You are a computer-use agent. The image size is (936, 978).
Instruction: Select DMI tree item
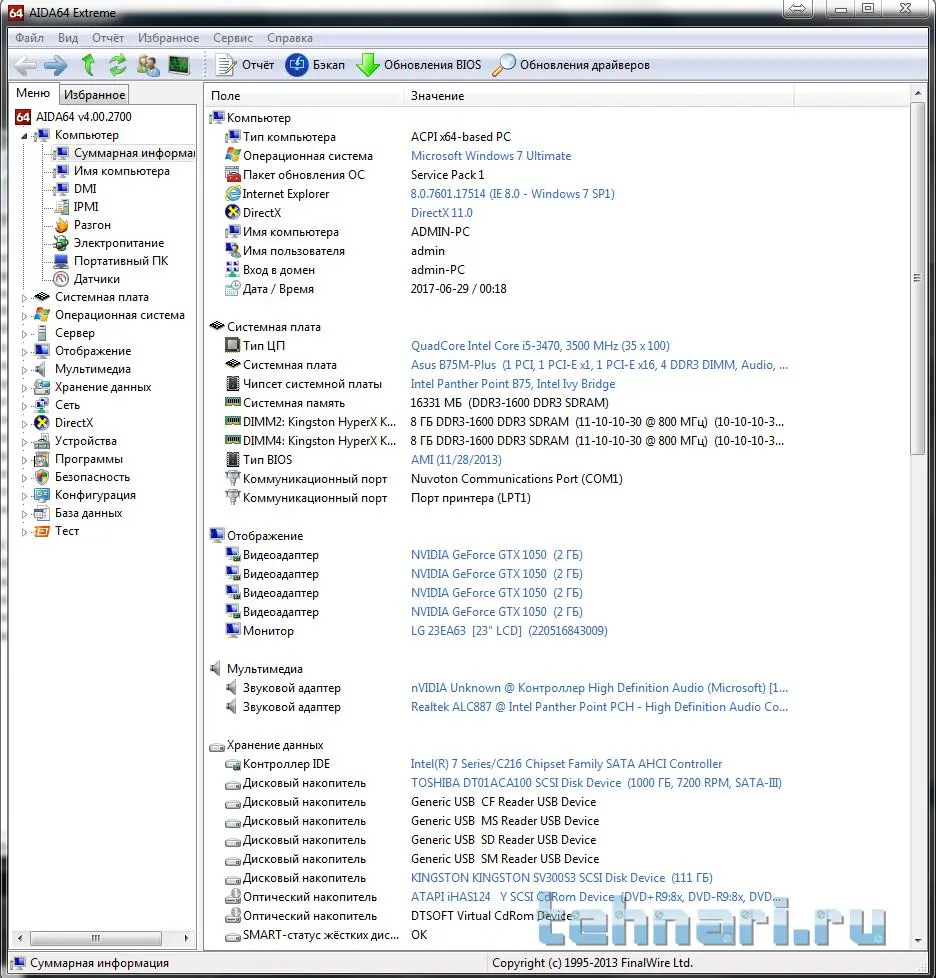(85, 189)
